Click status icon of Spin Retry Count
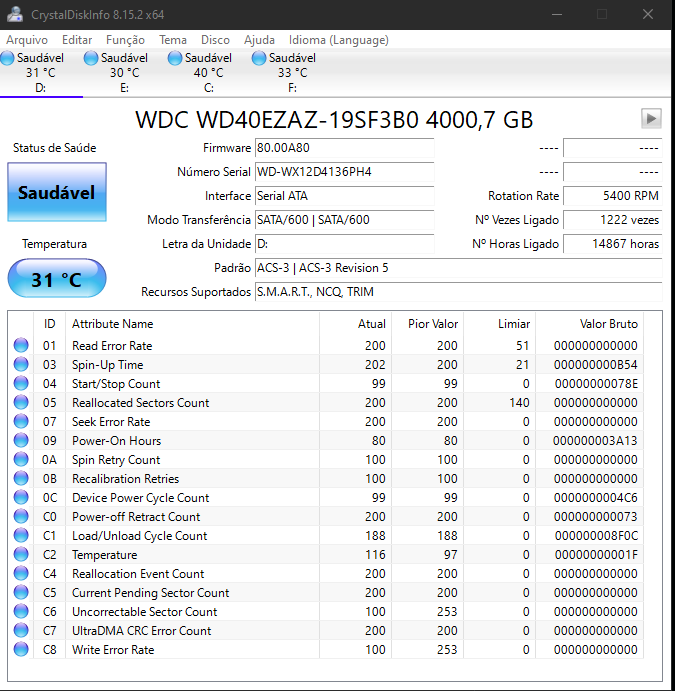The image size is (675, 691). click(21, 459)
